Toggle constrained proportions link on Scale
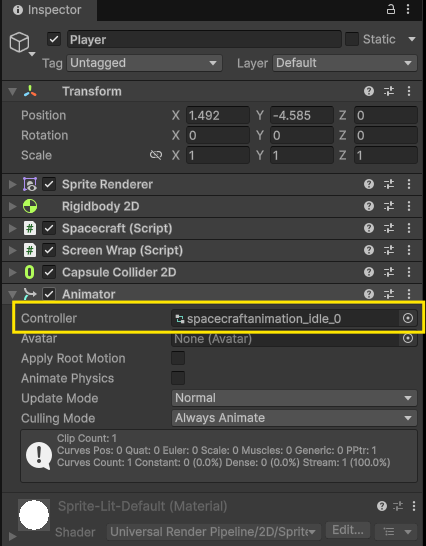The image size is (426, 546). pos(156,155)
